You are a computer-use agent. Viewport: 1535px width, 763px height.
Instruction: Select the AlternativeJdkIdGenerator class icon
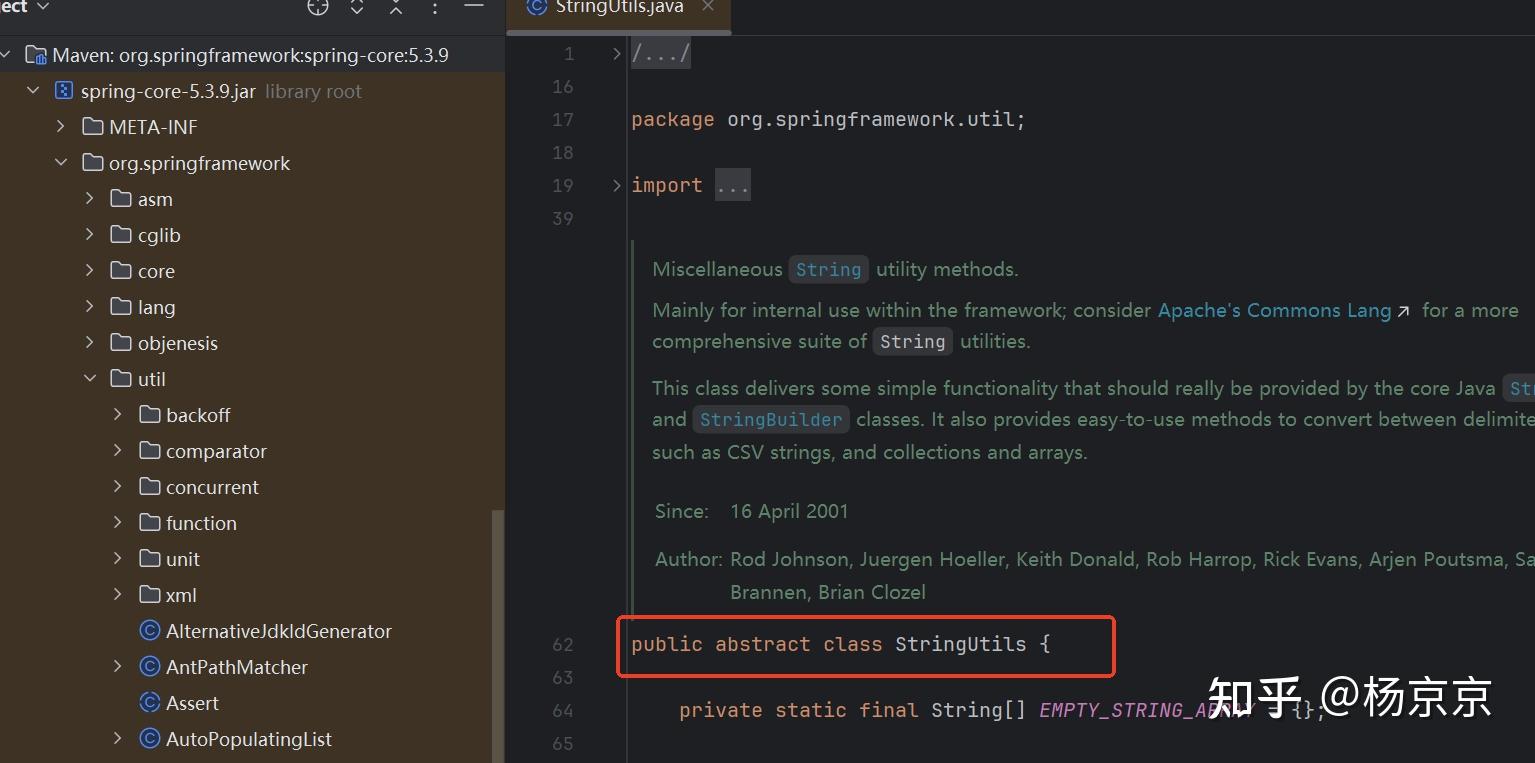tap(150, 631)
